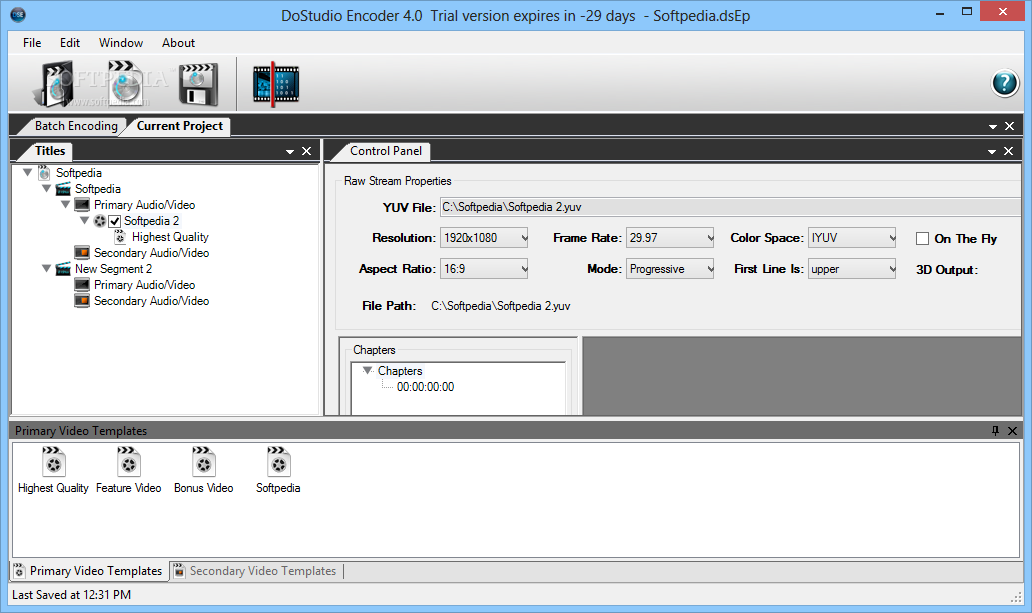Open the About menu
Viewport: 1032px width, 613px height.
click(x=178, y=43)
